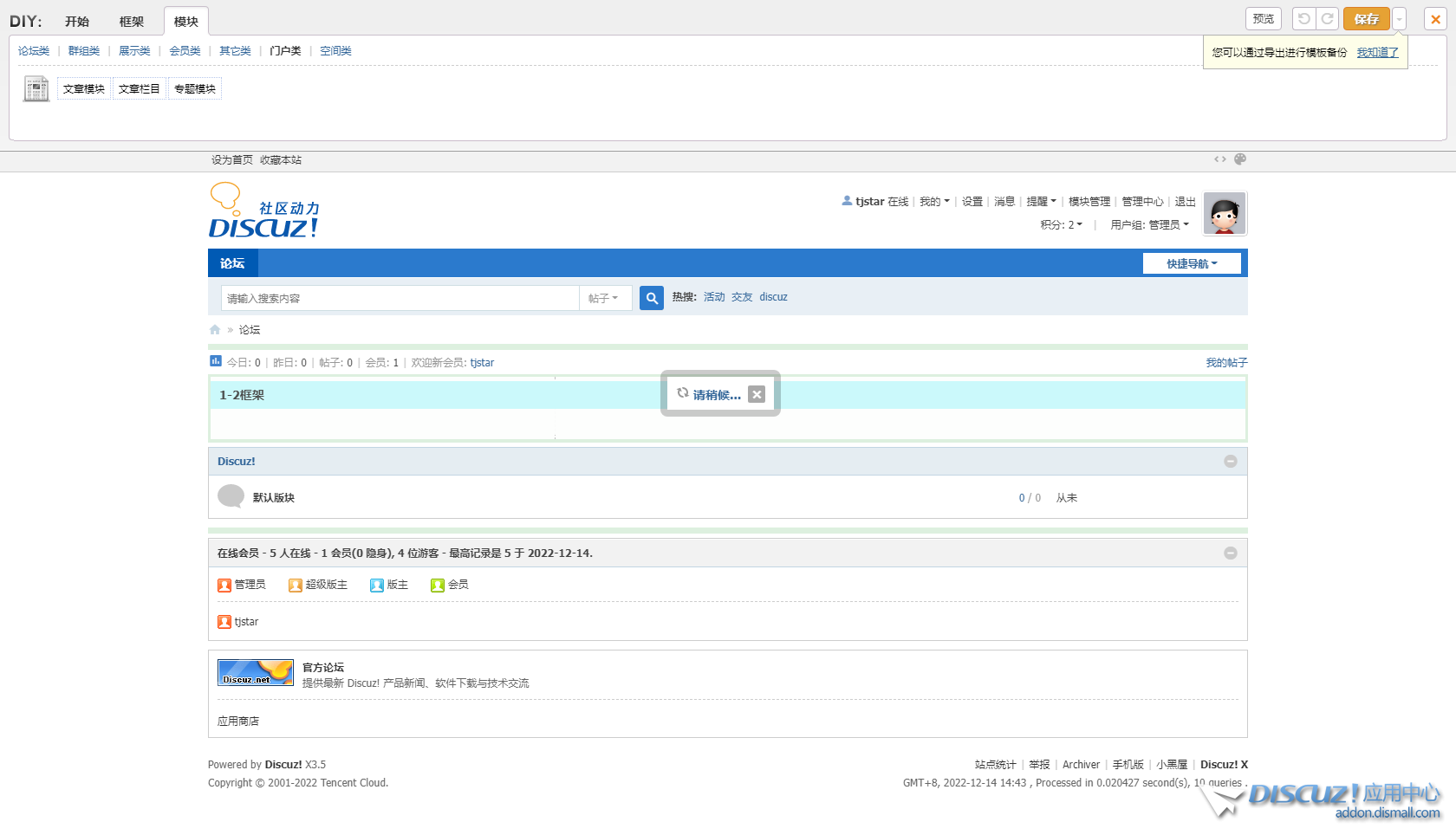Switch to the 框架 tab
The image size is (1456, 835).
(x=131, y=21)
